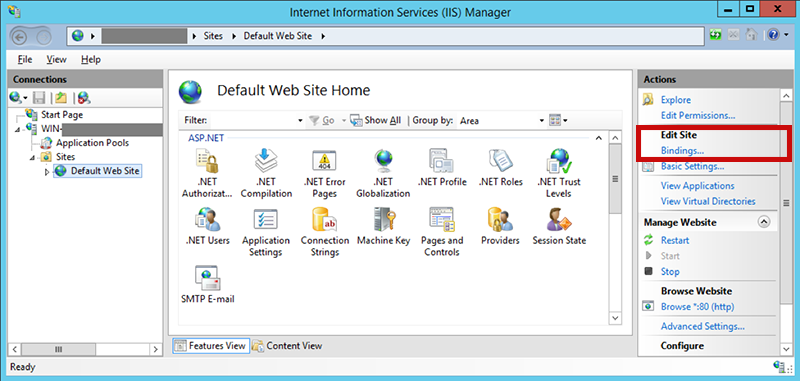Click the Home icon in top toolbar

(751, 35)
